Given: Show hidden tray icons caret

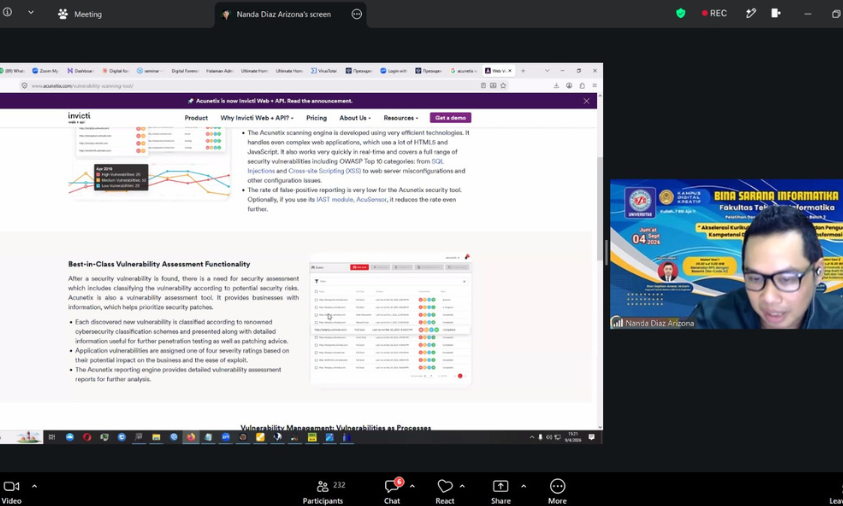Looking at the screenshot, I should coord(532,437).
